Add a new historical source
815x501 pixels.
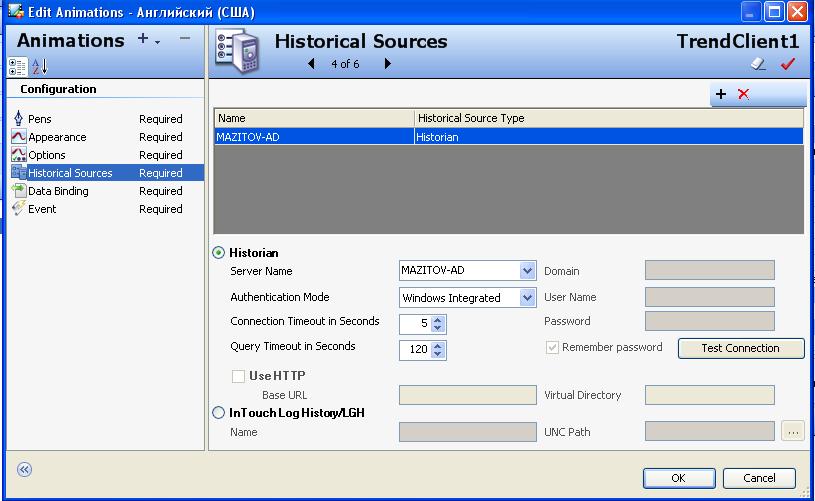721,94
